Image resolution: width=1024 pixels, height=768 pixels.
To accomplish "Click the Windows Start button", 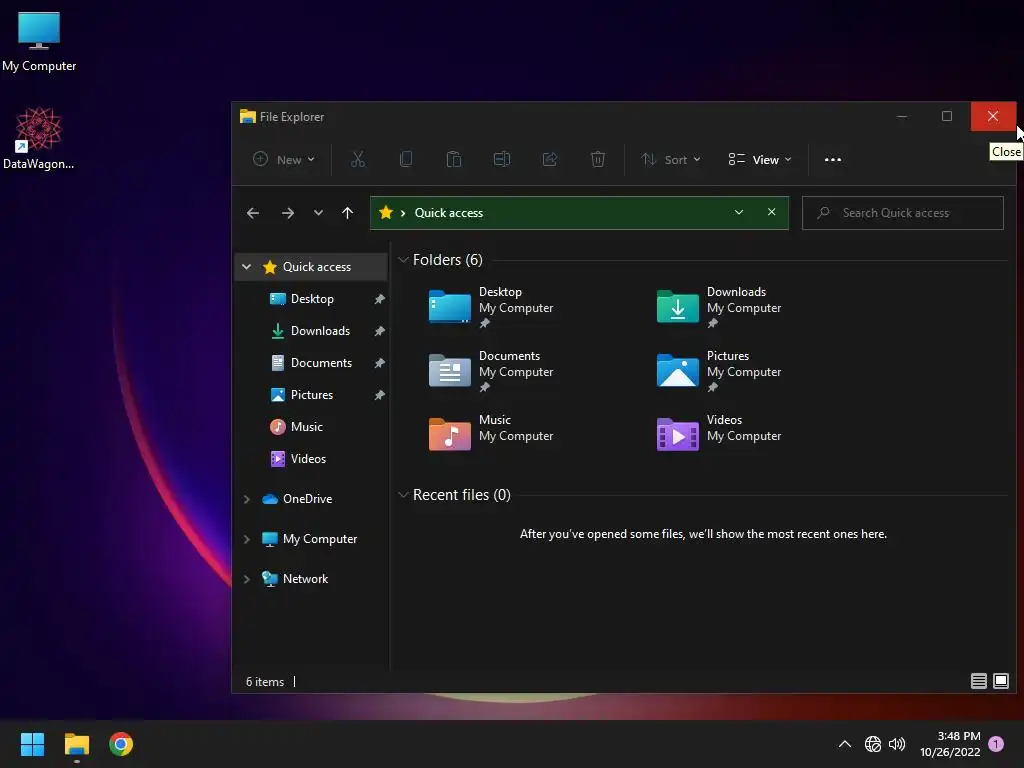I will point(32,744).
